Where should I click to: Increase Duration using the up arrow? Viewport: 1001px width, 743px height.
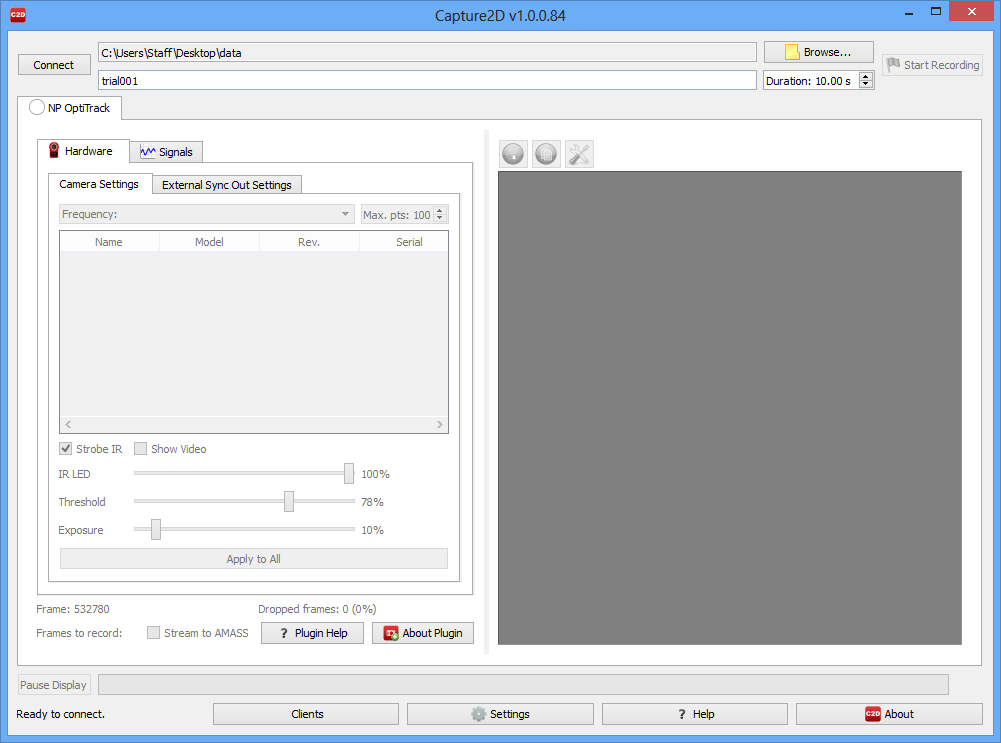[x=866, y=77]
